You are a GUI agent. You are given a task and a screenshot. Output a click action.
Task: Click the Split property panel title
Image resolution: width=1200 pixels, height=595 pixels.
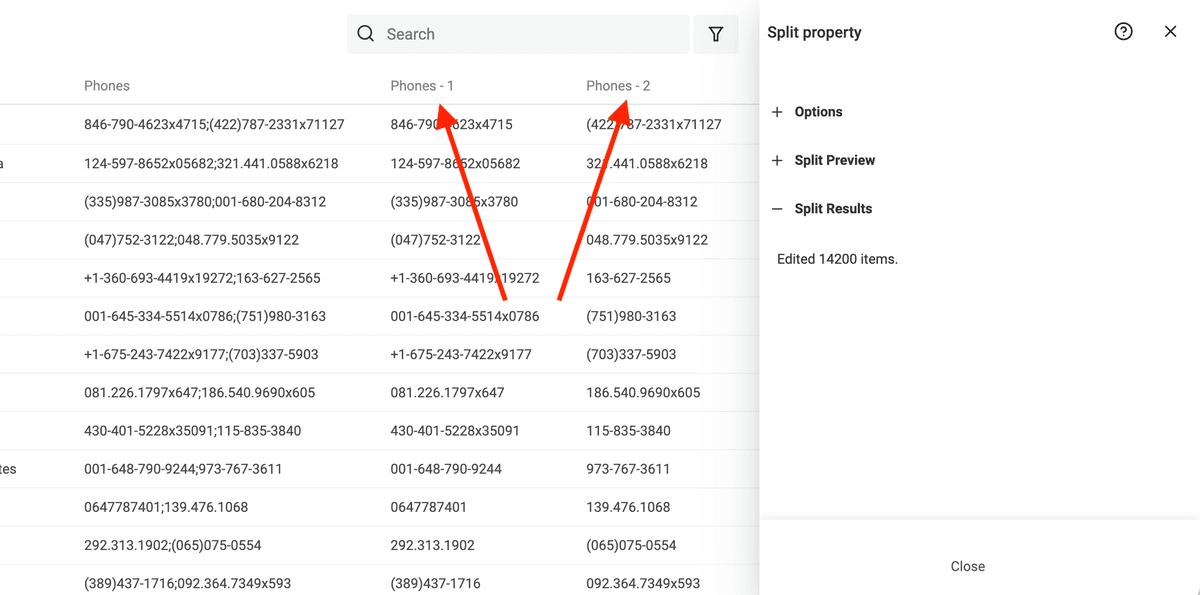[814, 32]
